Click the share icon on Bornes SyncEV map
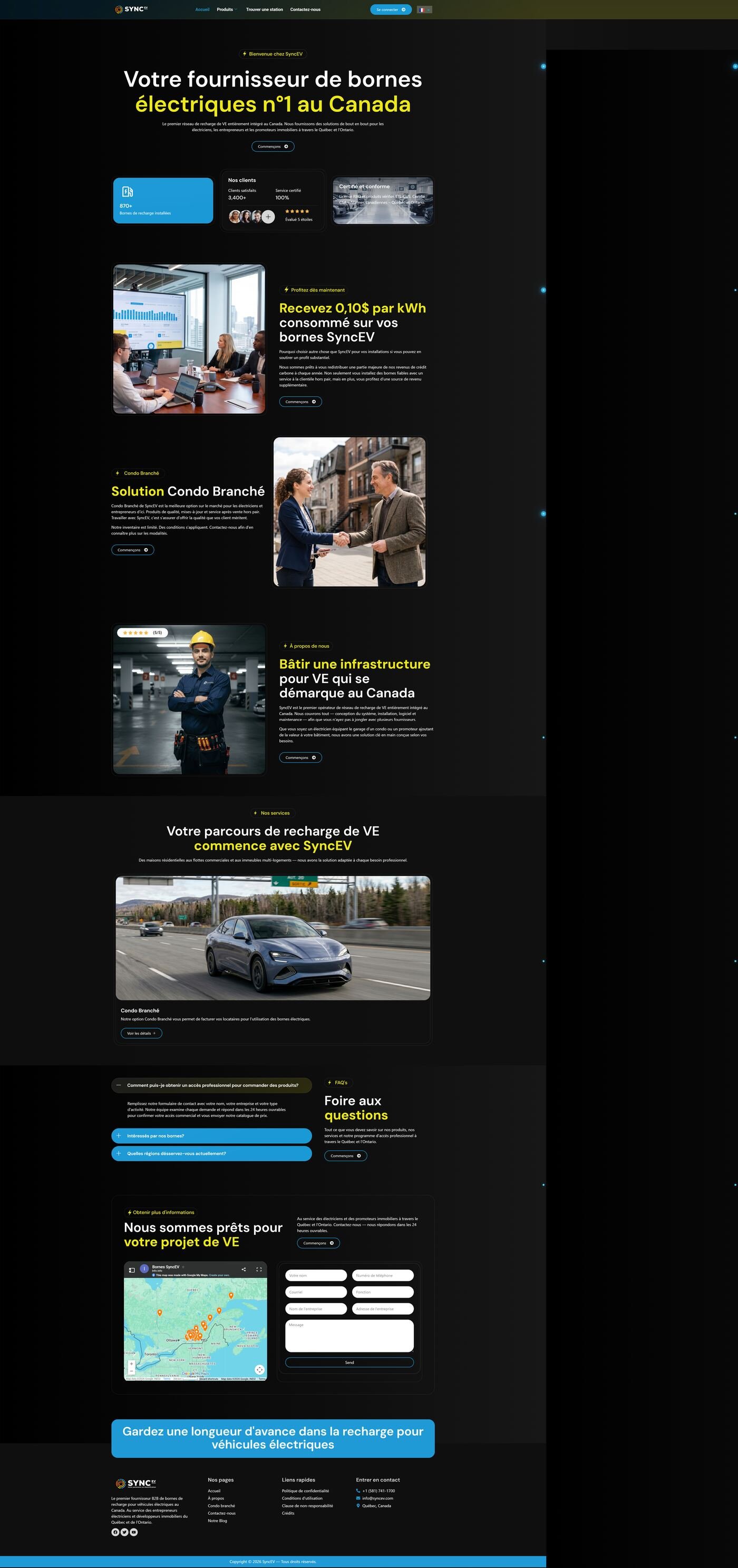Screen dimensions: 738x1568 pos(244,1269)
